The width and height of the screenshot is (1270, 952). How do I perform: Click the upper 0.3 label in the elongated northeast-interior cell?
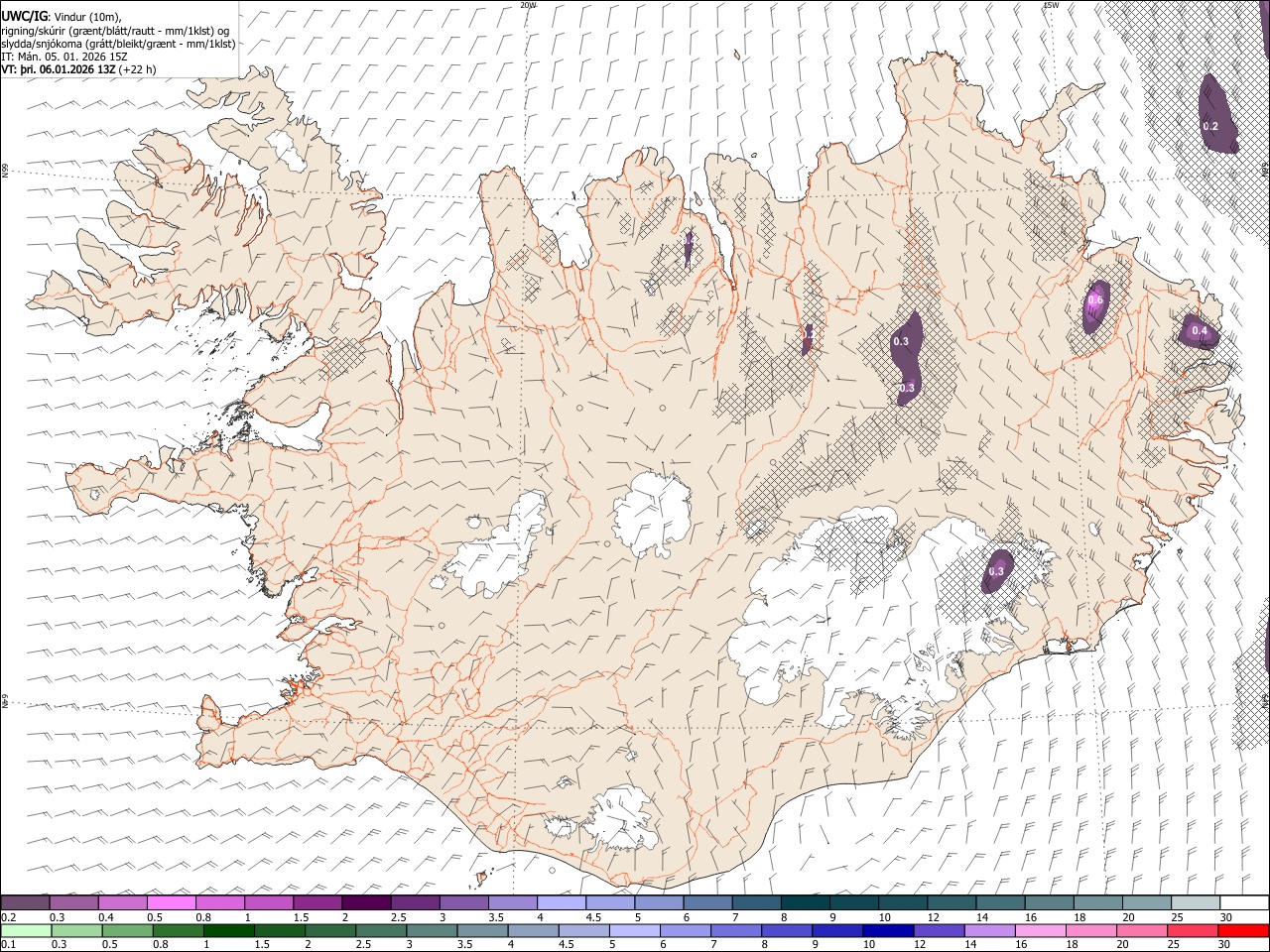pos(901,341)
